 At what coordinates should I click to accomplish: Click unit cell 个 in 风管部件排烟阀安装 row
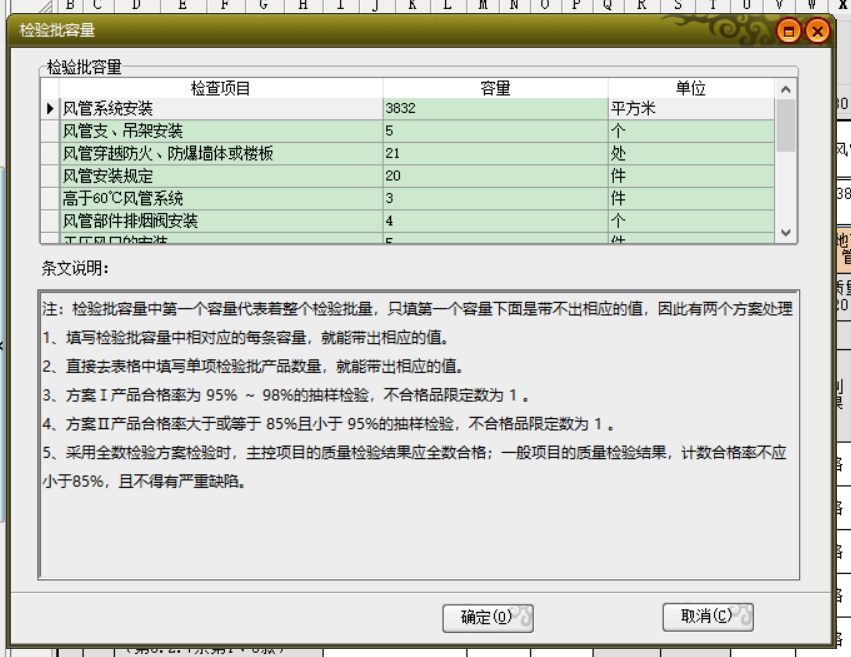(x=691, y=221)
